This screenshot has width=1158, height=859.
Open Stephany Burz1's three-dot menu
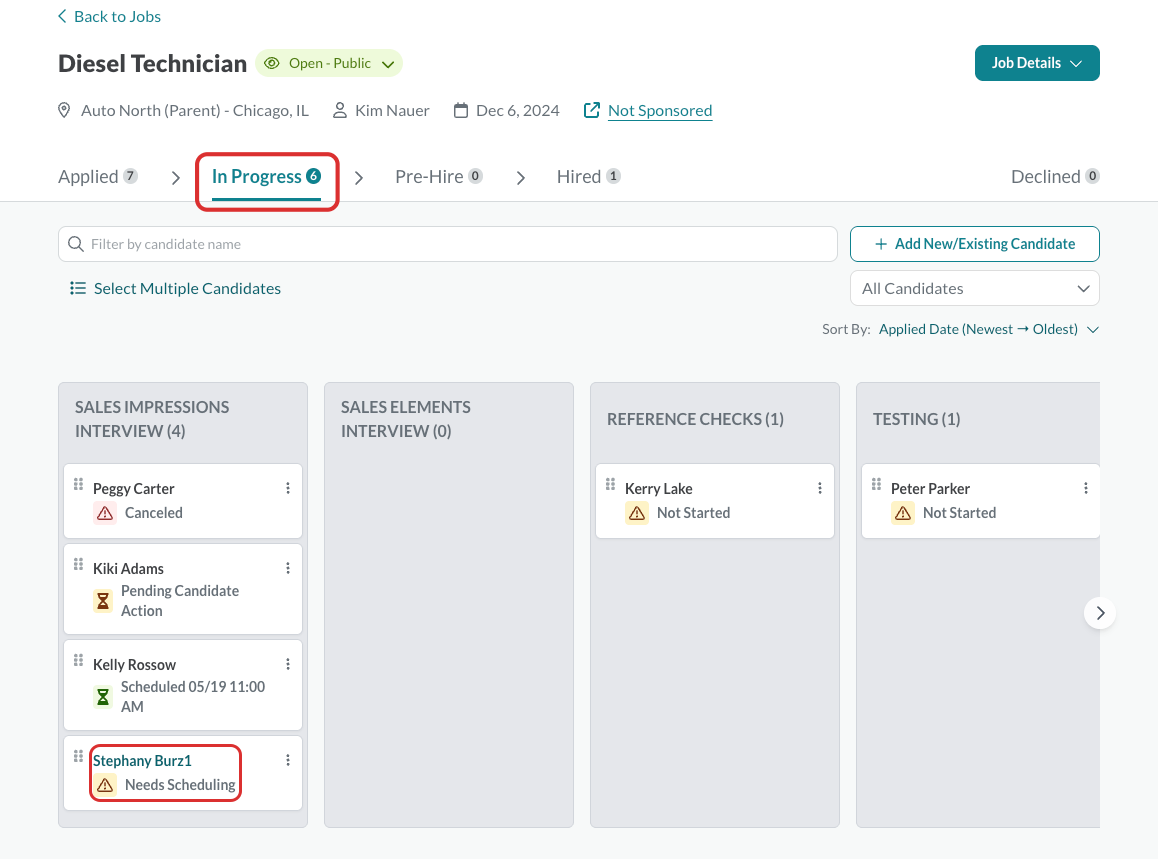tap(288, 760)
